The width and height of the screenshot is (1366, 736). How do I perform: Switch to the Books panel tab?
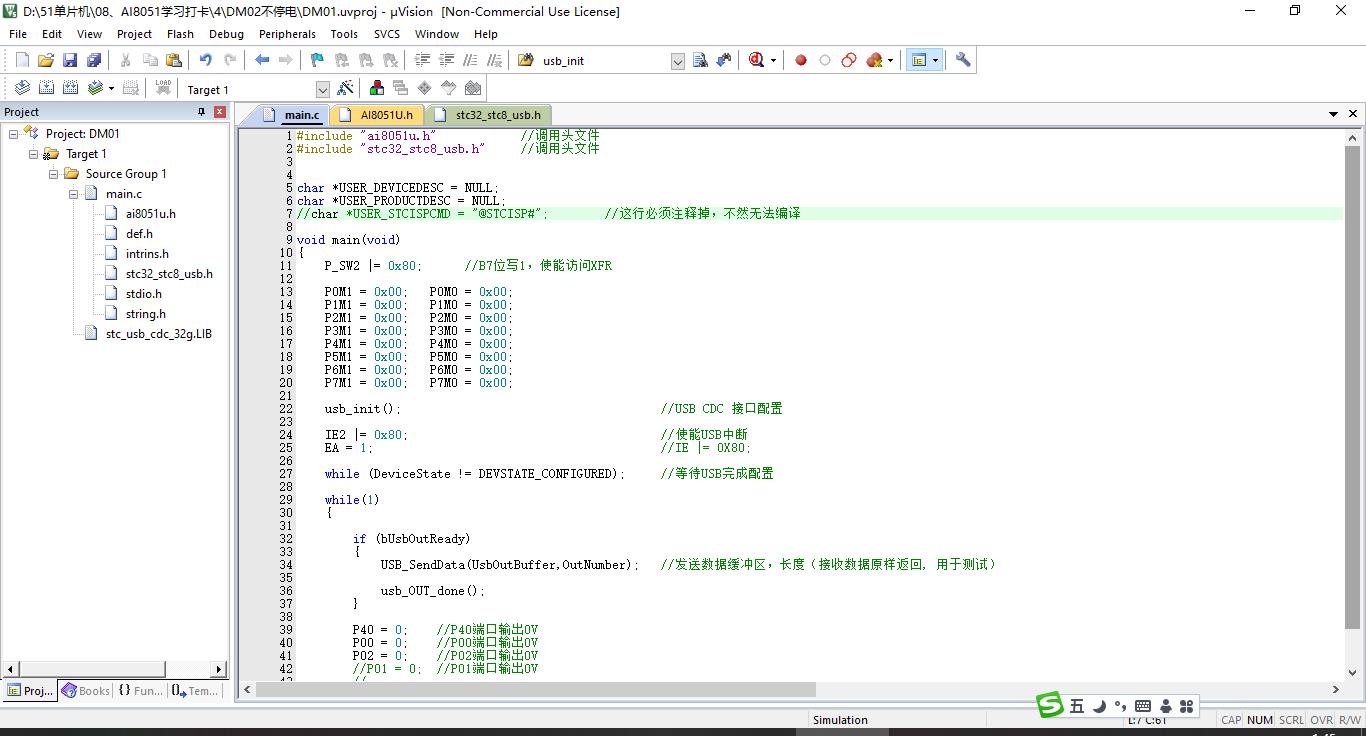pos(86,691)
